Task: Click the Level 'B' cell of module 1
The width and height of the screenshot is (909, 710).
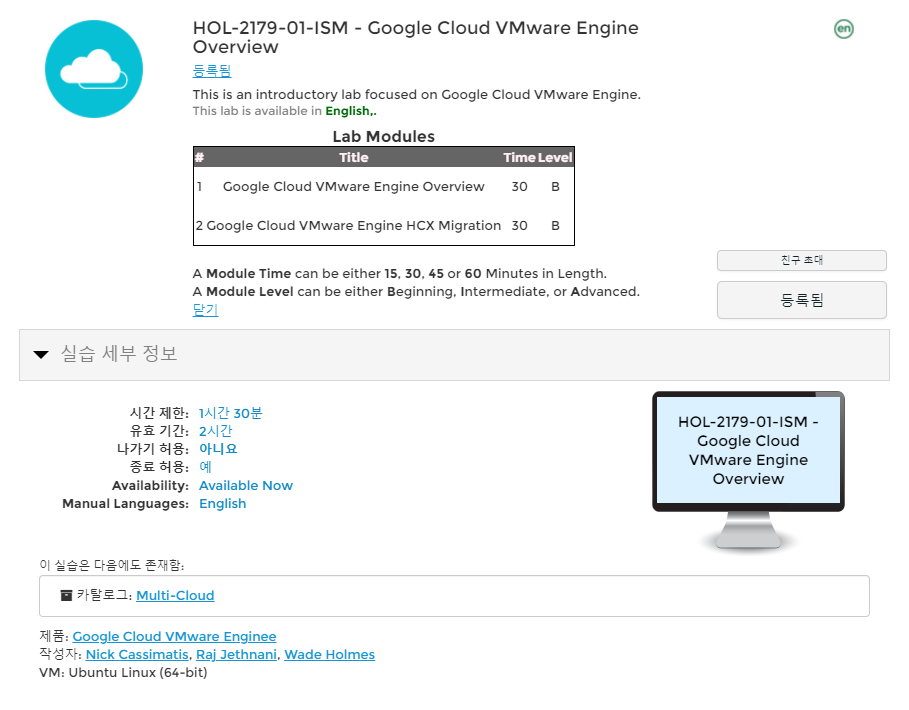Action: 555,187
